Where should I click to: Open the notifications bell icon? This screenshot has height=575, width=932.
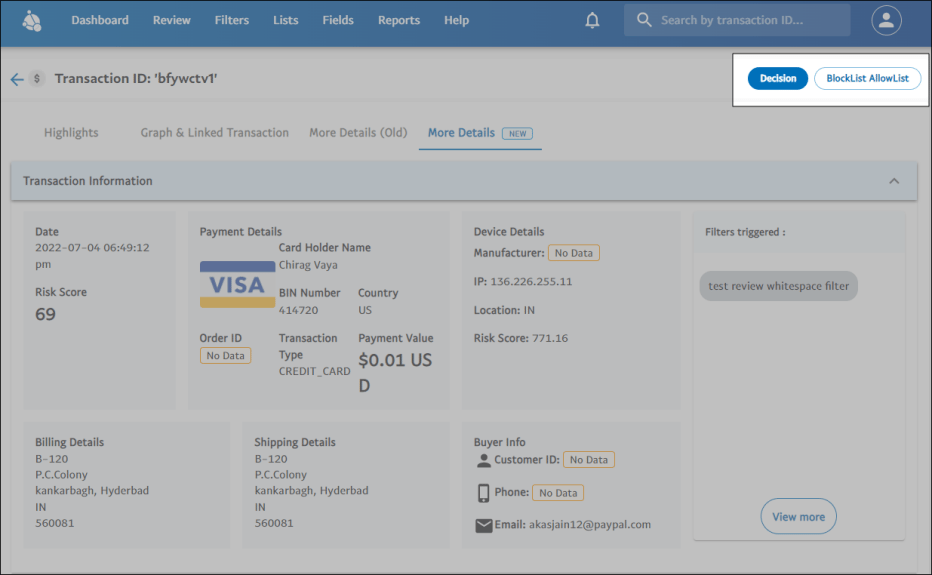[593, 21]
